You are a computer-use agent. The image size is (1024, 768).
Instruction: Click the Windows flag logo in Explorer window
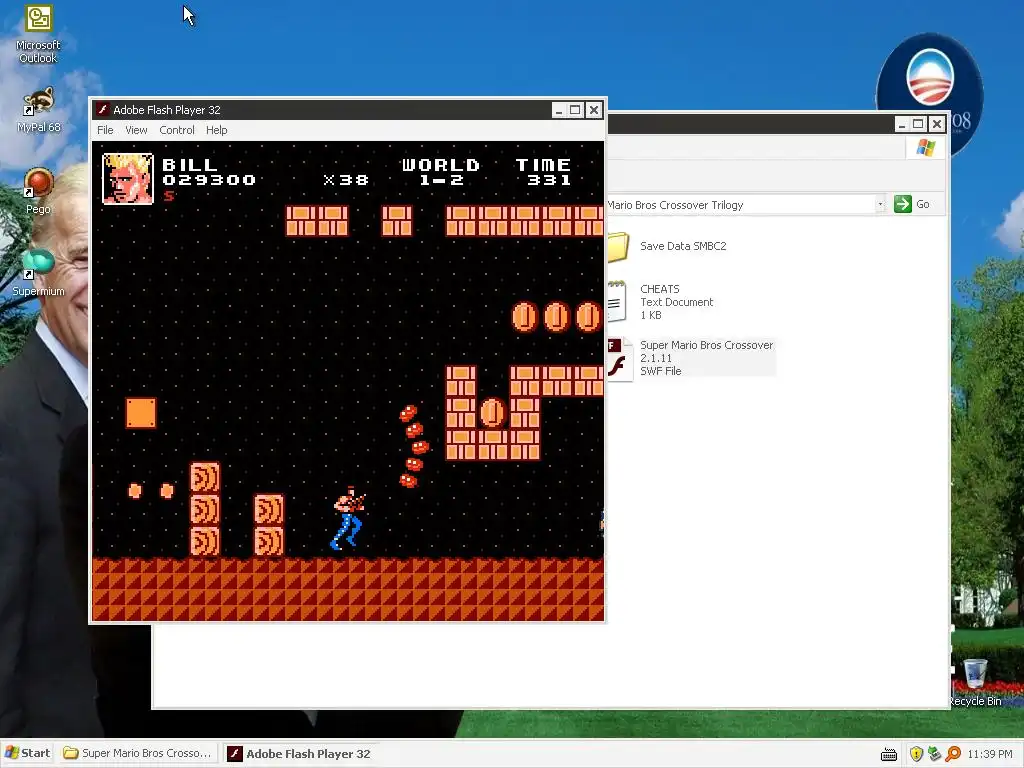[x=925, y=148]
